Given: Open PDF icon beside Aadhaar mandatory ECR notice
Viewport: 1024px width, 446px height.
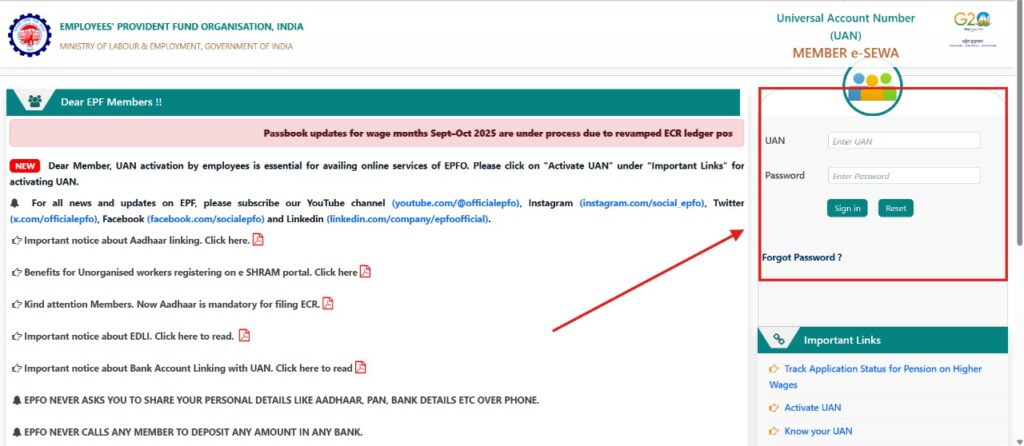Looking at the screenshot, I should coord(327,304).
